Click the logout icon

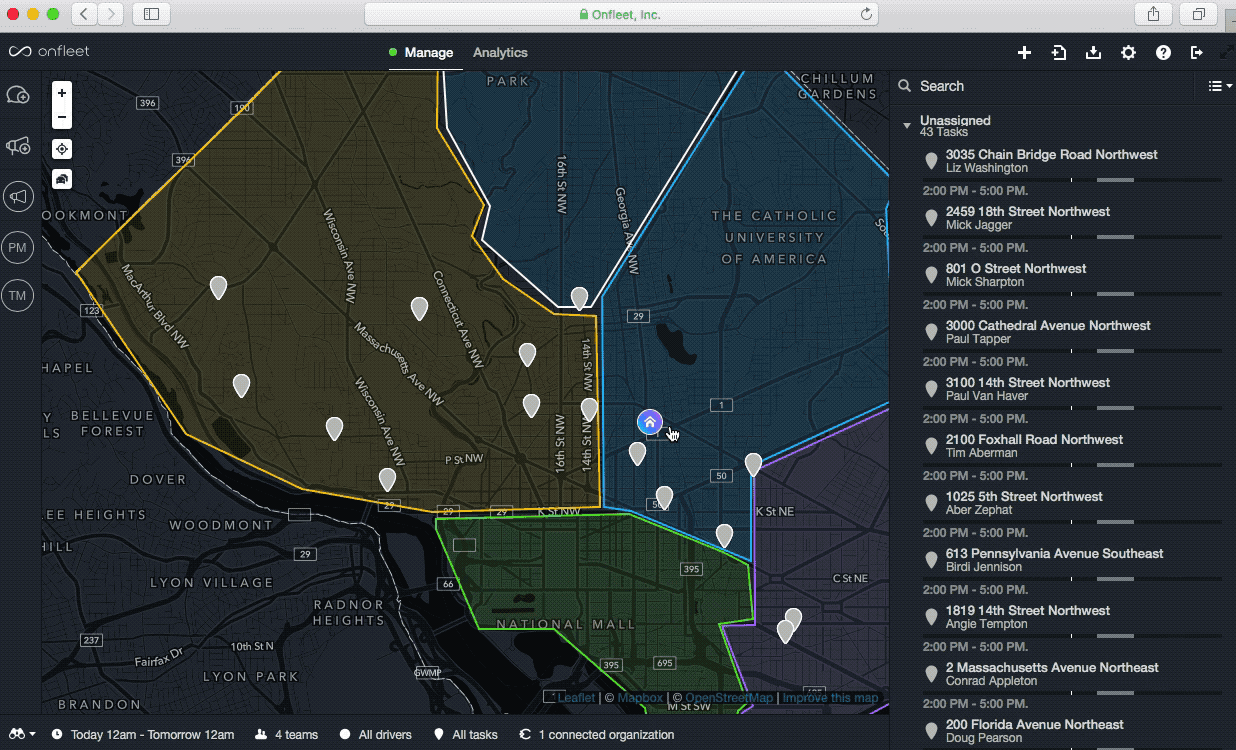click(1196, 53)
